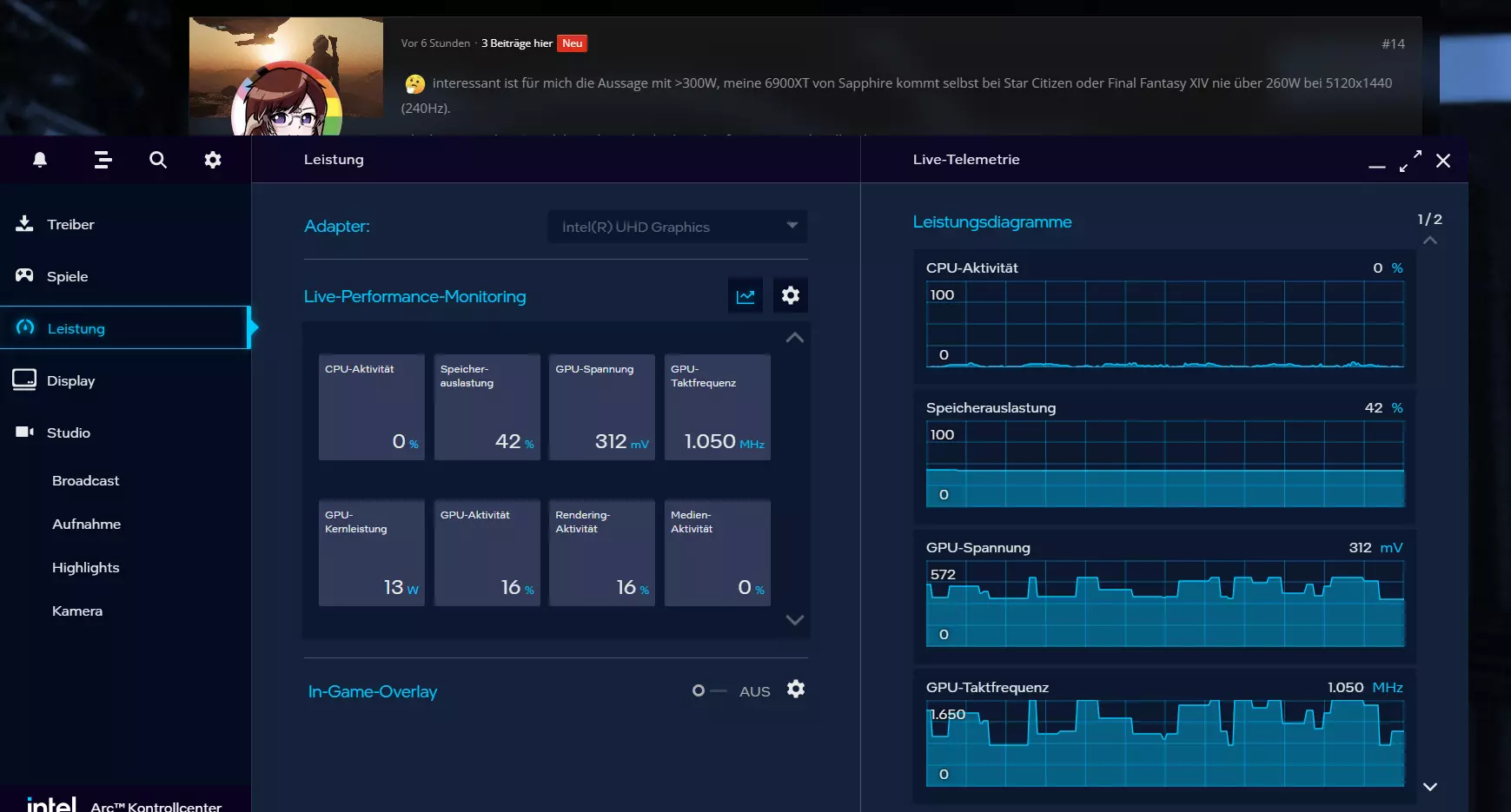Click the GPU-Taktfrequenz graph in Live-Telemetrie
The width and height of the screenshot is (1511, 812).
click(x=1165, y=743)
